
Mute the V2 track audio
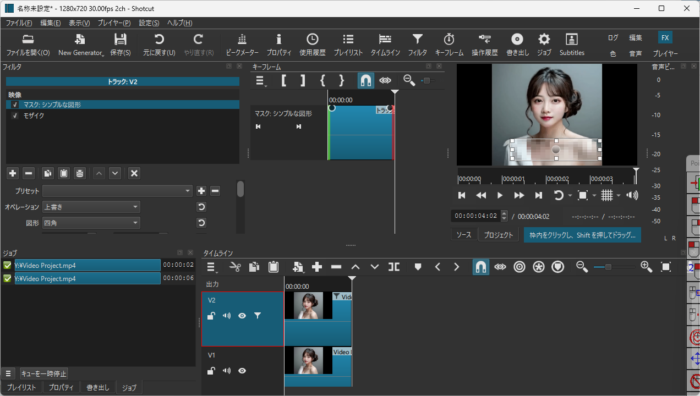tap(227, 316)
